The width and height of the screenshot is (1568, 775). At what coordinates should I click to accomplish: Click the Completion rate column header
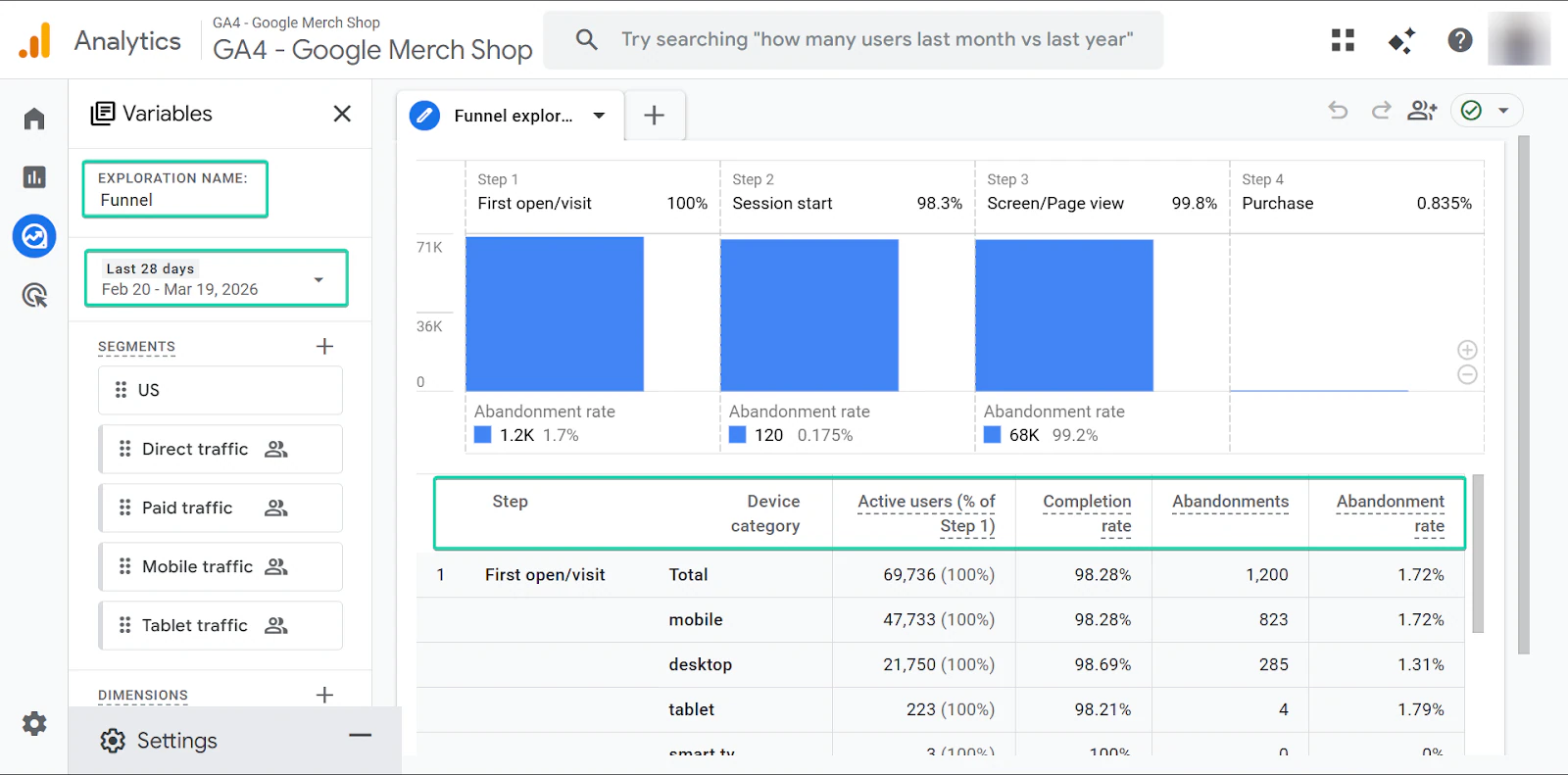pyautogui.click(x=1087, y=513)
